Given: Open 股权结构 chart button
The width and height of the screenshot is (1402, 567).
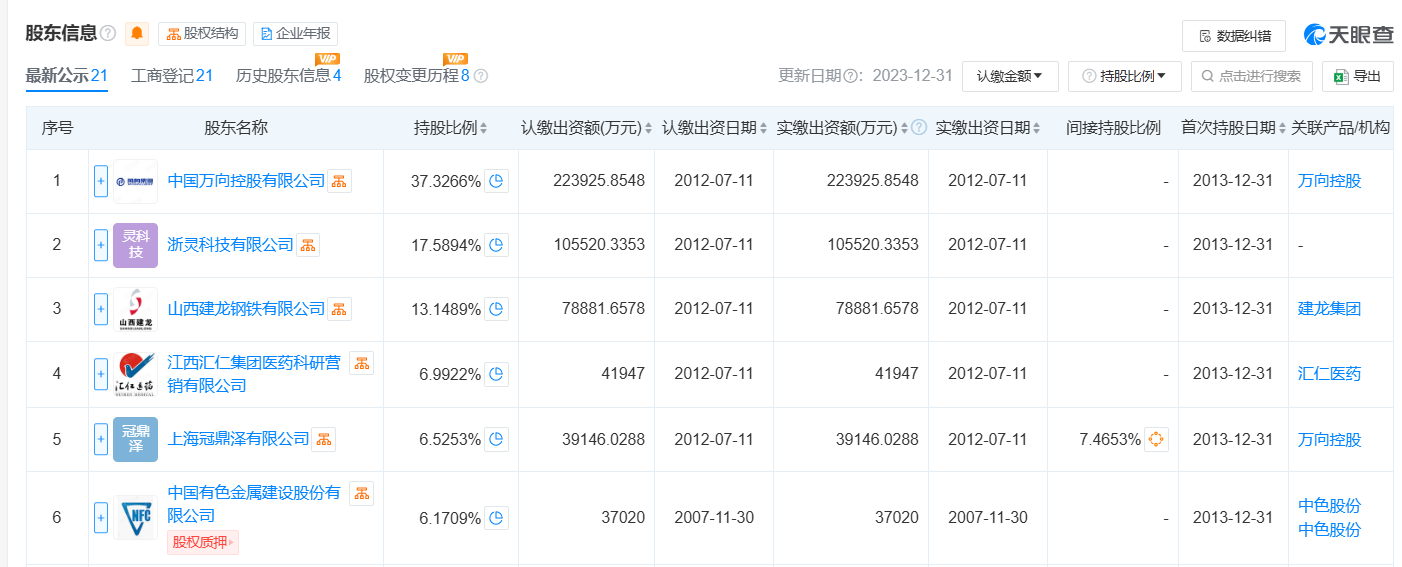Looking at the screenshot, I should tap(202, 34).
